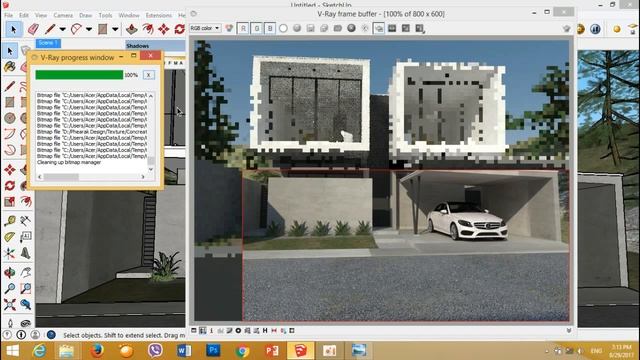Image resolution: width=640 pixels, height=360 pixels.
Task: Select the Axes tool in left toolbar
Action: (x=10, y=253)
